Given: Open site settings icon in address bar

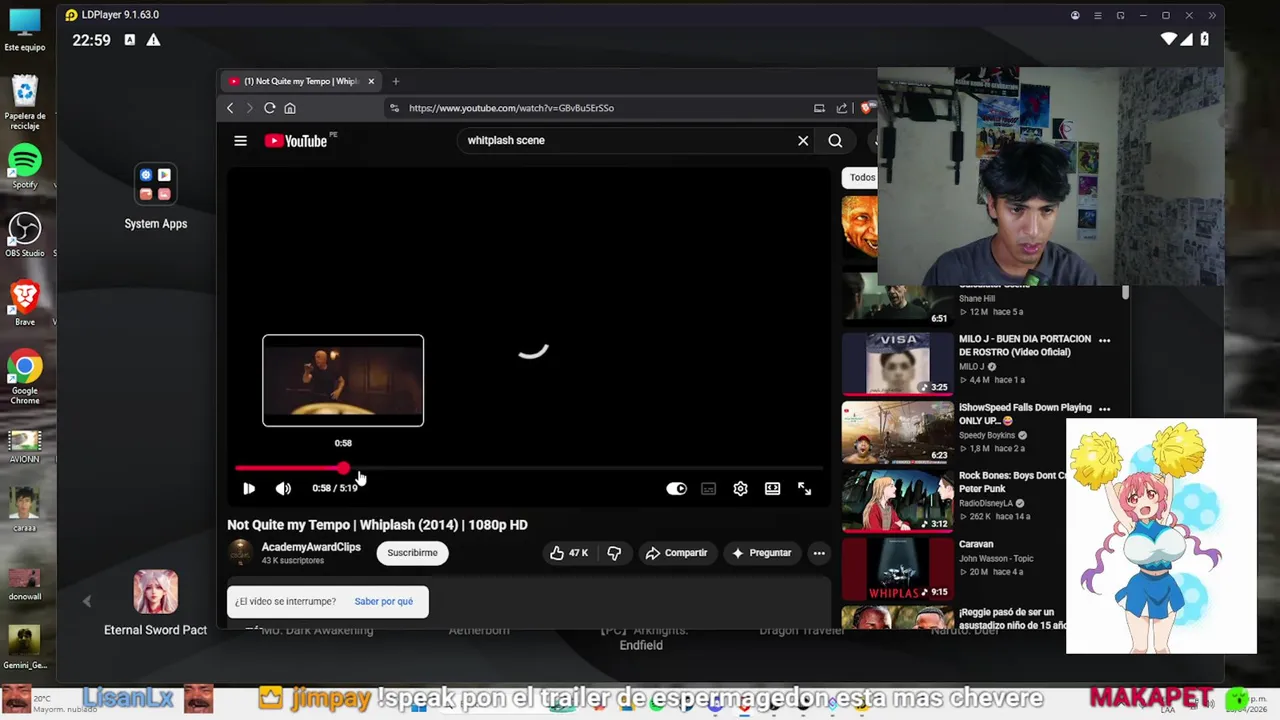Looking at the screenshot, I should coord(394,108).
